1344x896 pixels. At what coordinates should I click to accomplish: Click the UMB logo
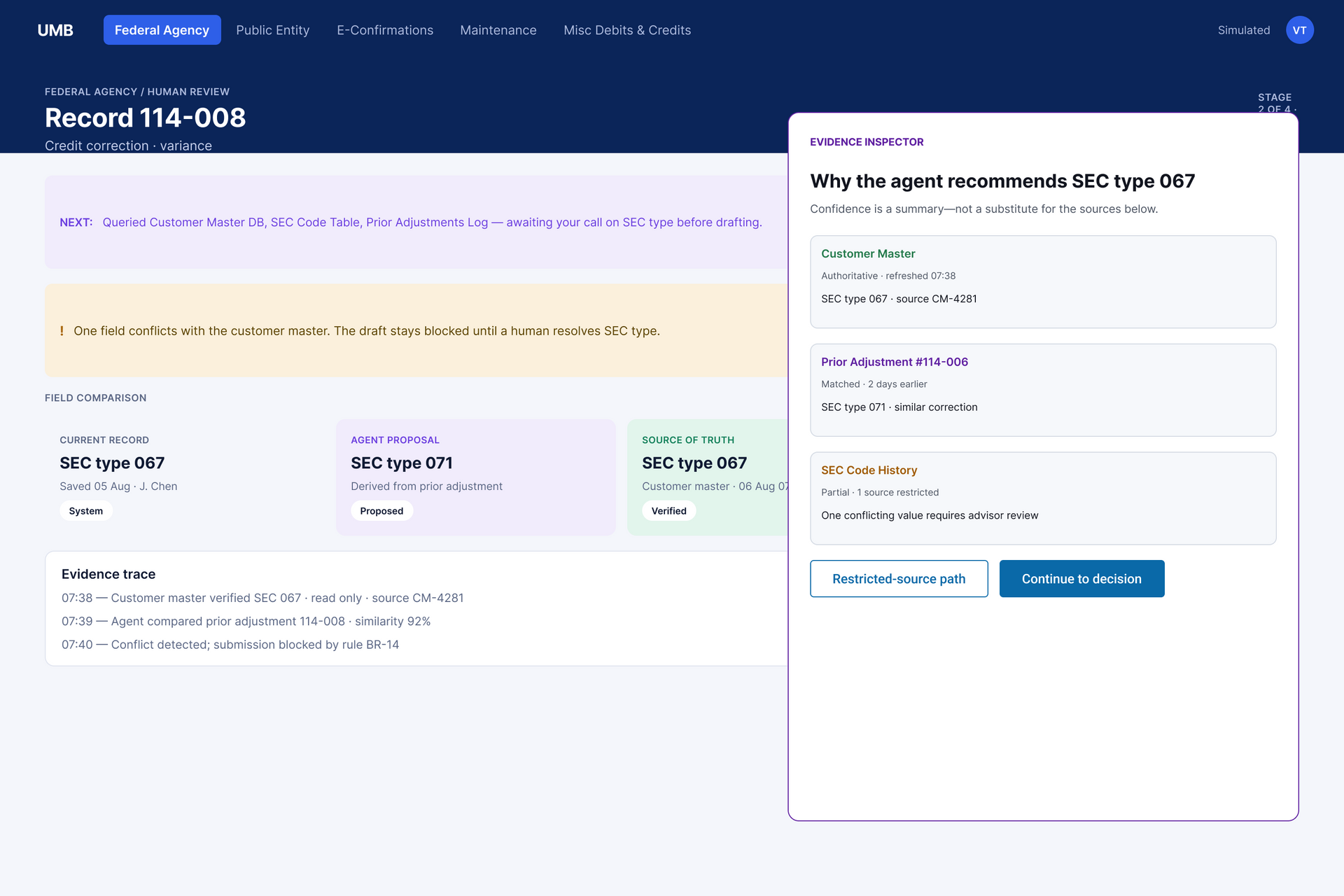(x=55, y=30)
